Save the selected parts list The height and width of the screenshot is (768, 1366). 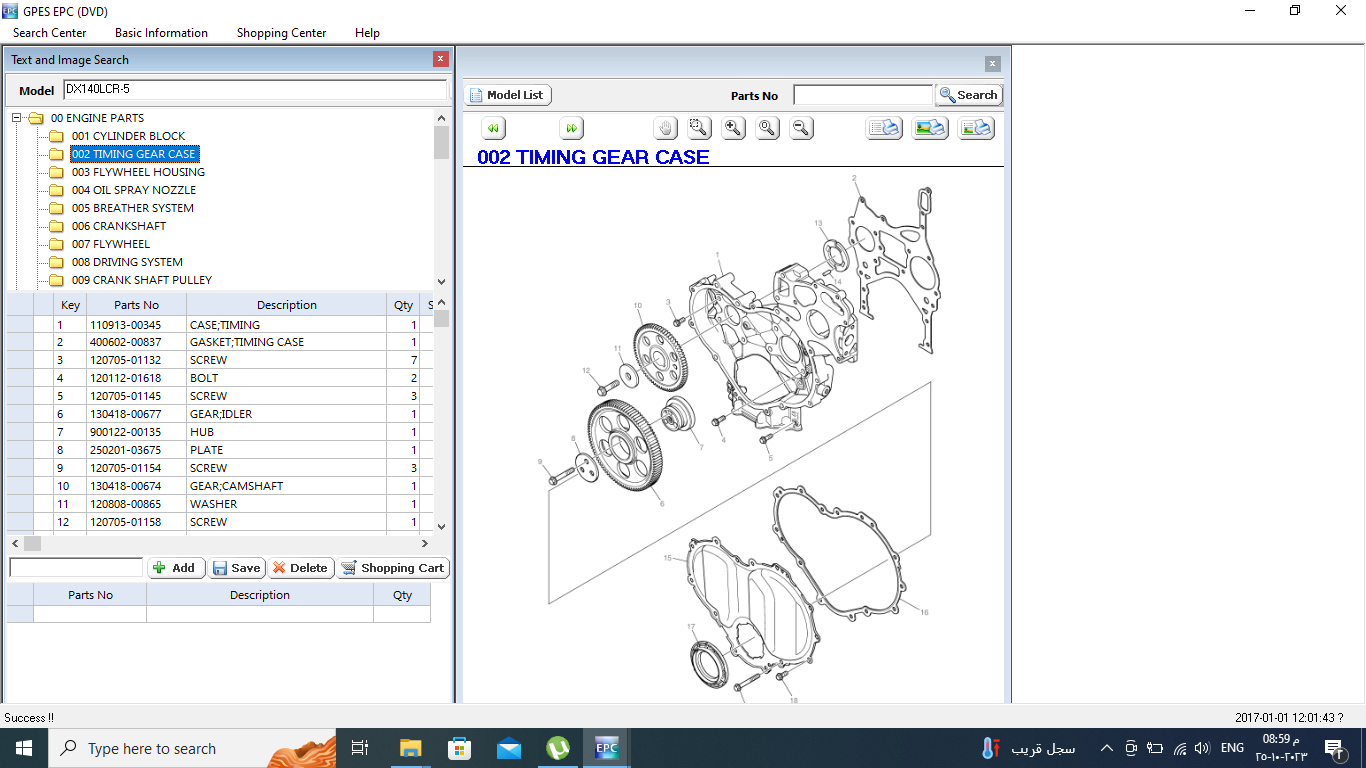tap(237, 568)
